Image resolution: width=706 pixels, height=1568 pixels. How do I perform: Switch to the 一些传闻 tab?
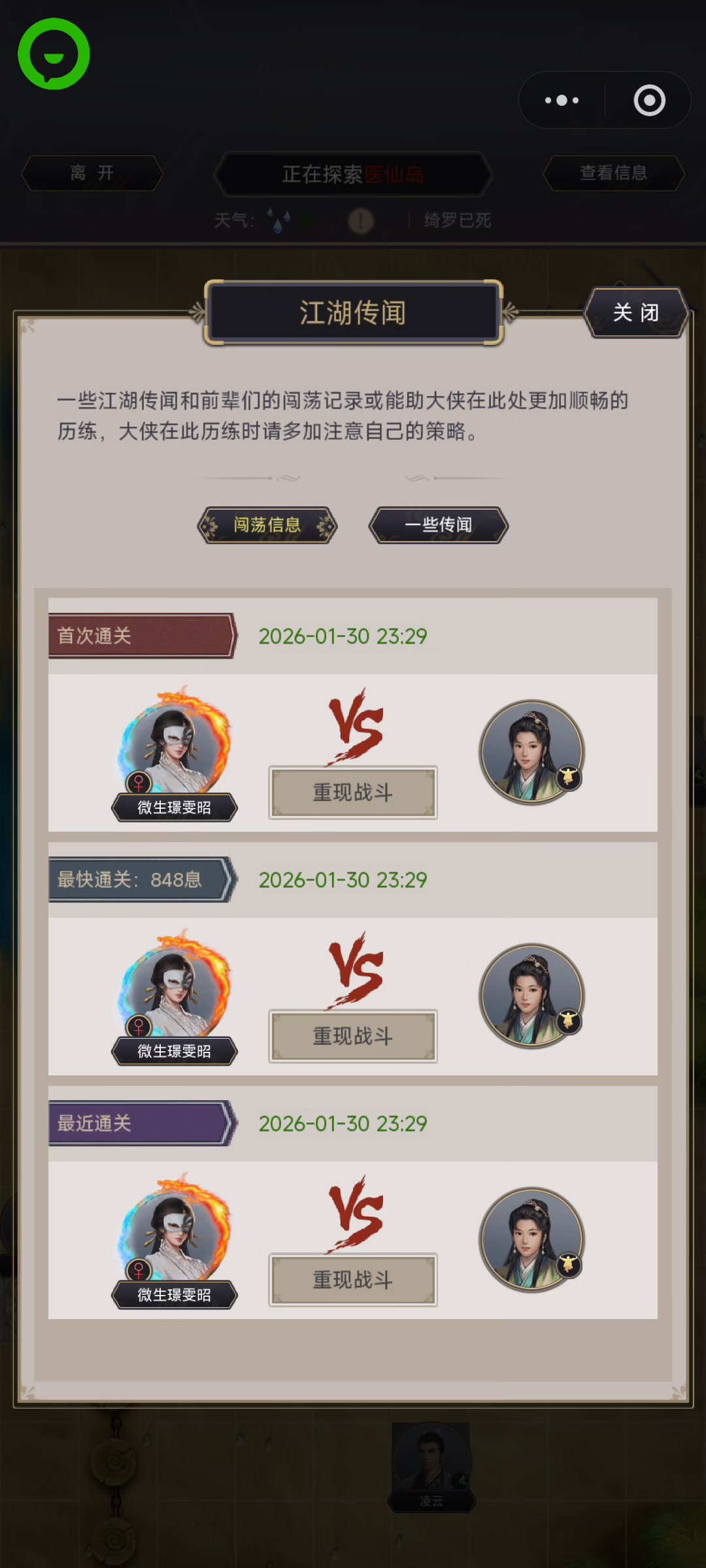[439, 525]
